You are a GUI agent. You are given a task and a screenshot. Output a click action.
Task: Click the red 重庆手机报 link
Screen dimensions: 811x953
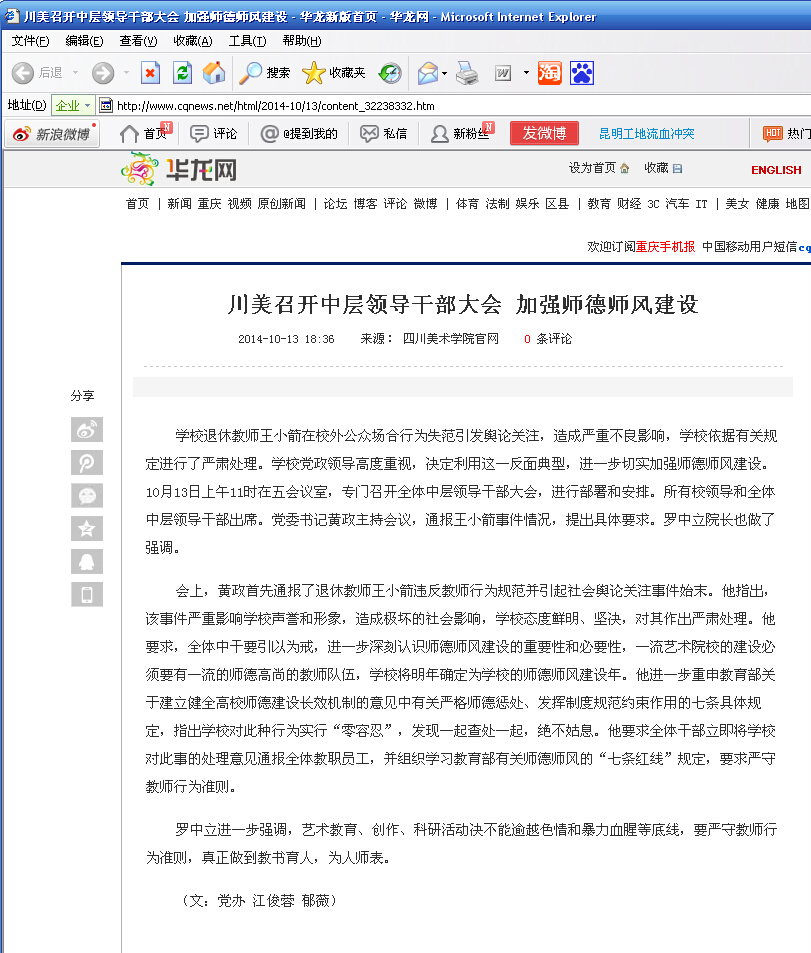(665, 247)
